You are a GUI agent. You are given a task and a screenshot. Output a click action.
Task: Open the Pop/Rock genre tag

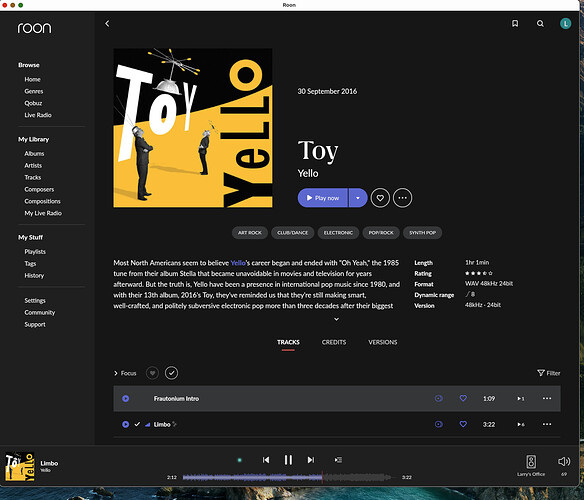[x=381, y=232]
